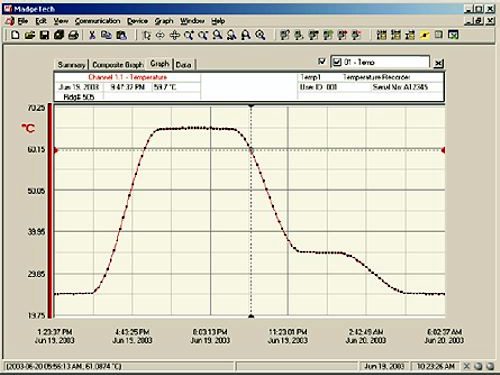The image size is (500, 375).
Task: Switch to the Summary tab
Action: [71, 64]
